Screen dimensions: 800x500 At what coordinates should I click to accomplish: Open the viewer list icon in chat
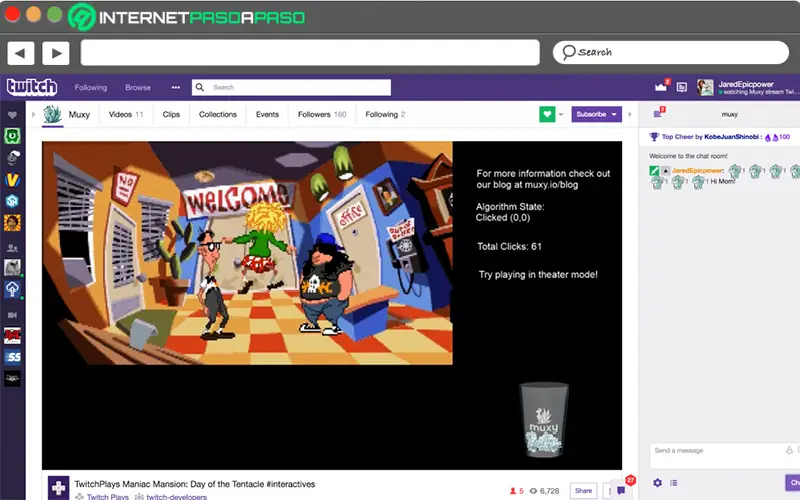673,483
